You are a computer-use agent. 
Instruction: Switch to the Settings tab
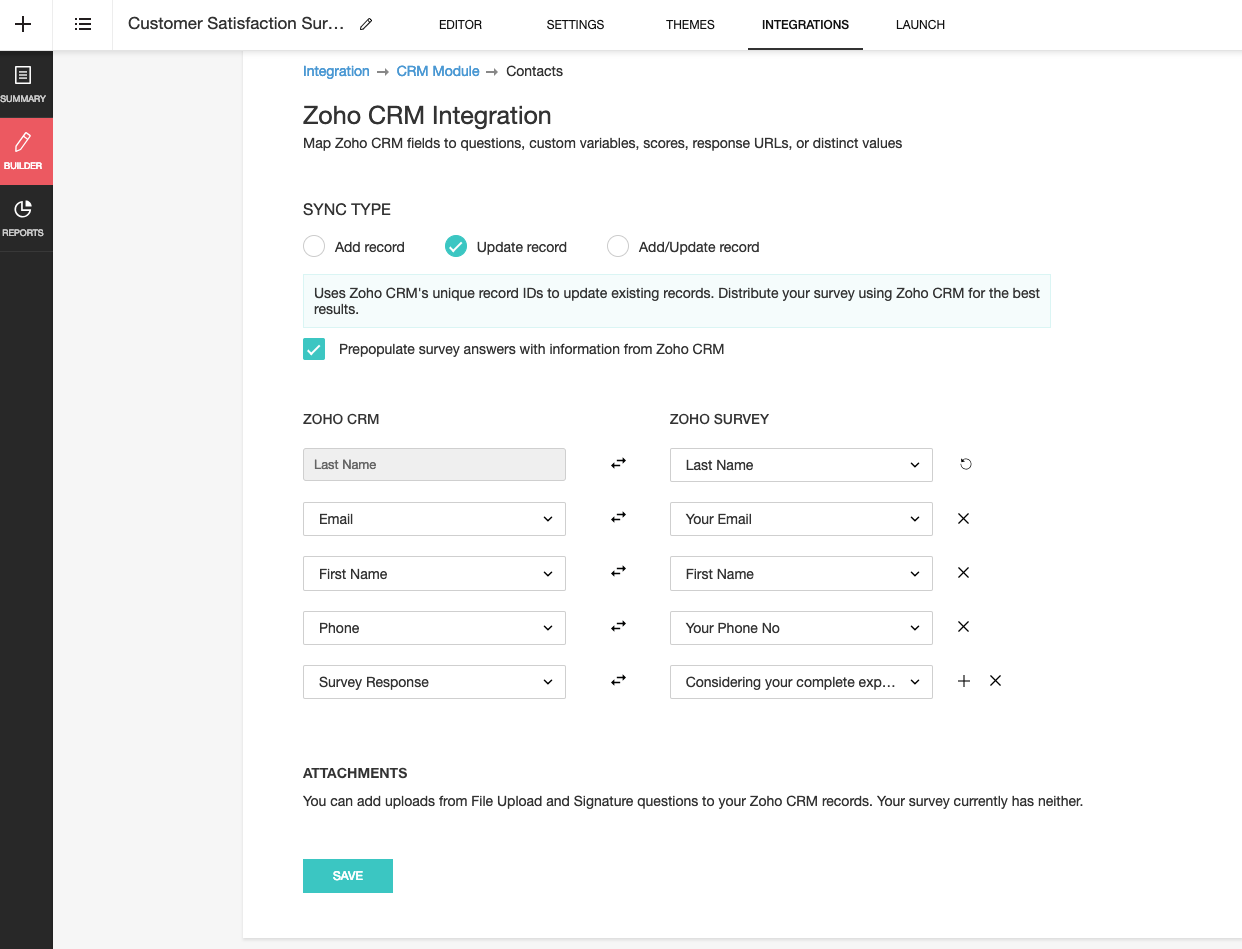[x=575, y=25]
